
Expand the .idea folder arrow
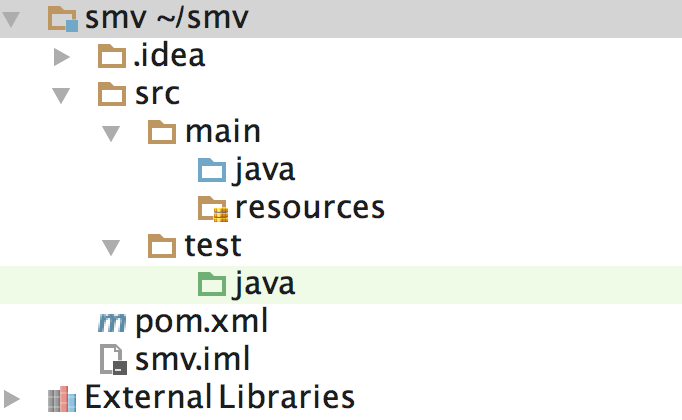61,57
